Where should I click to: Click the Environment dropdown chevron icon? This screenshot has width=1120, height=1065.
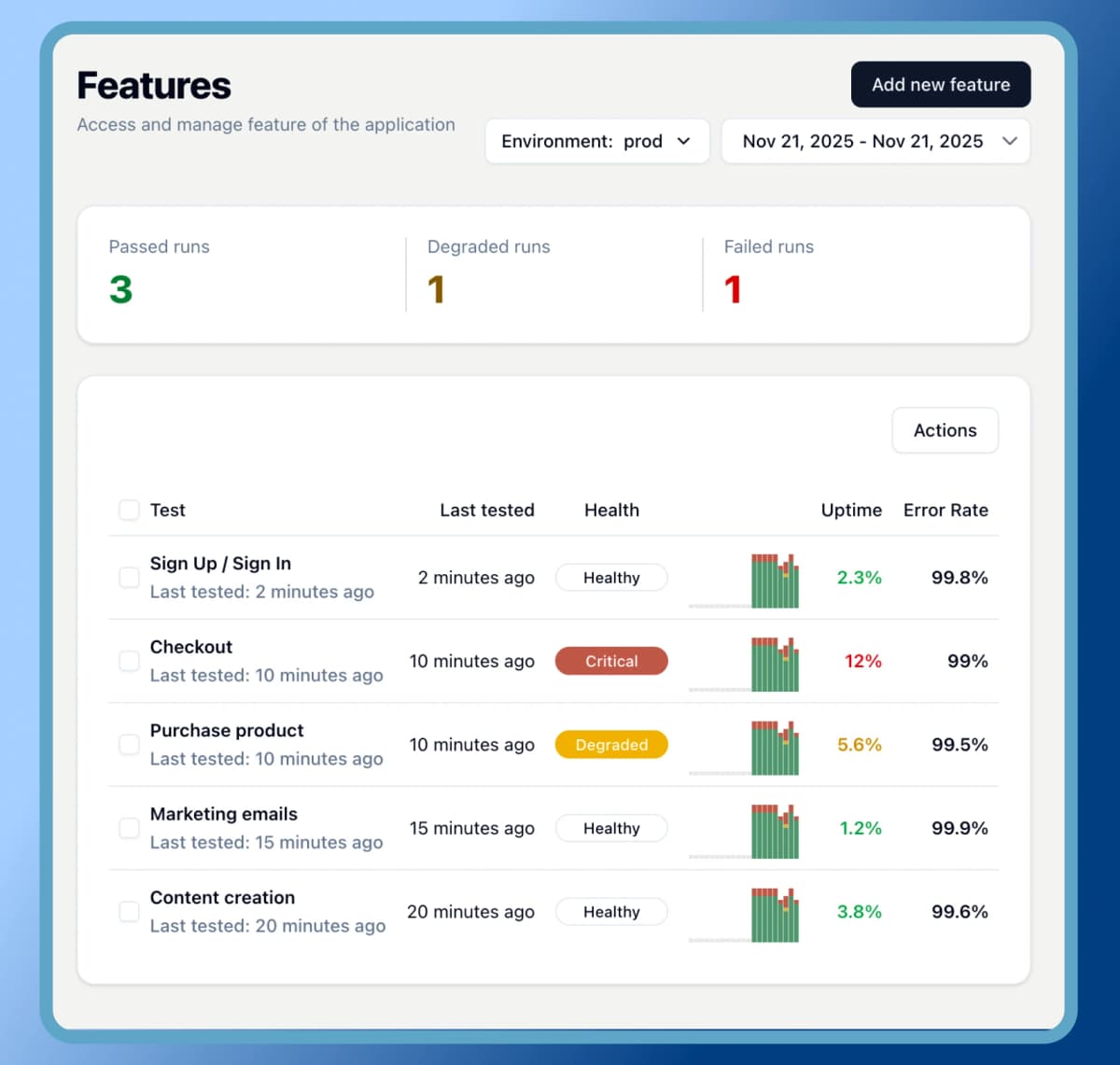684,141
